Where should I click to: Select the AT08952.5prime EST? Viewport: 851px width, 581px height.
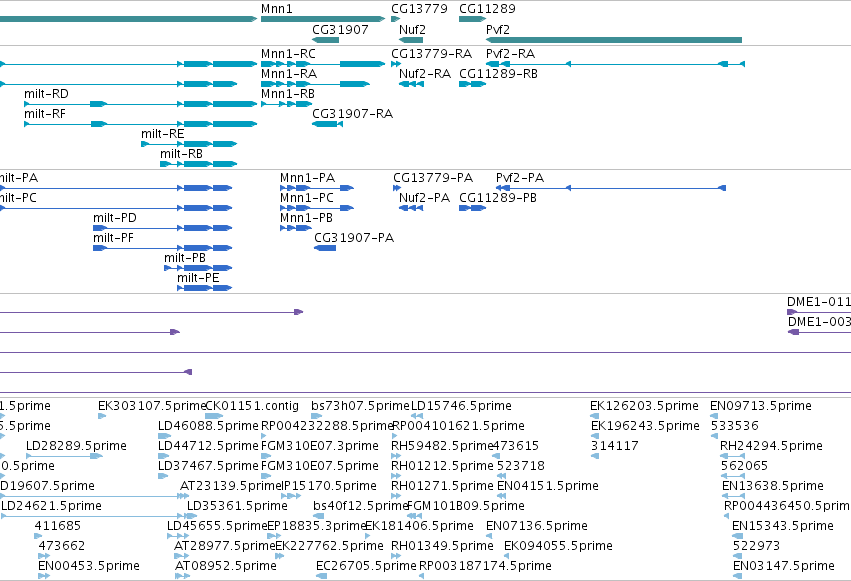click(x=182, y=576)
